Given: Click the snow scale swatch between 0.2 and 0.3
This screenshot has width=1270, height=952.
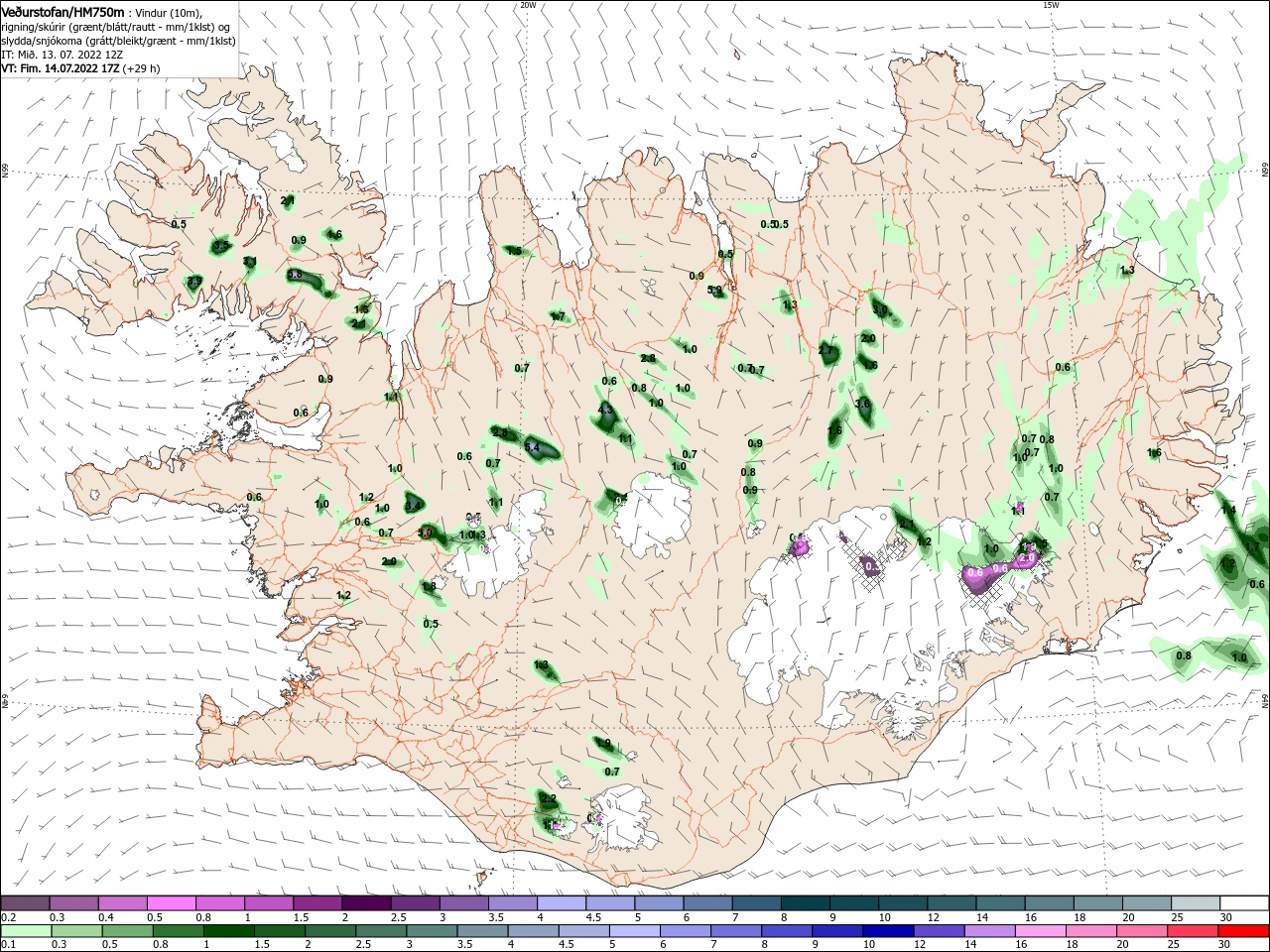Looking at the screenshot, I should tap(26, 903).
